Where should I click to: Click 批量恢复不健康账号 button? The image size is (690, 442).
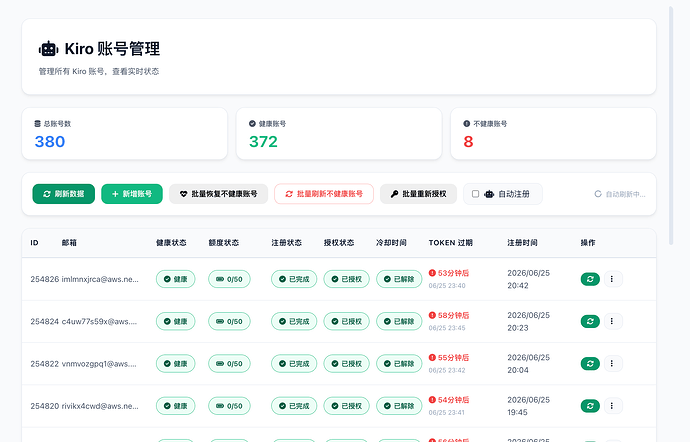(x=218, y=194)
